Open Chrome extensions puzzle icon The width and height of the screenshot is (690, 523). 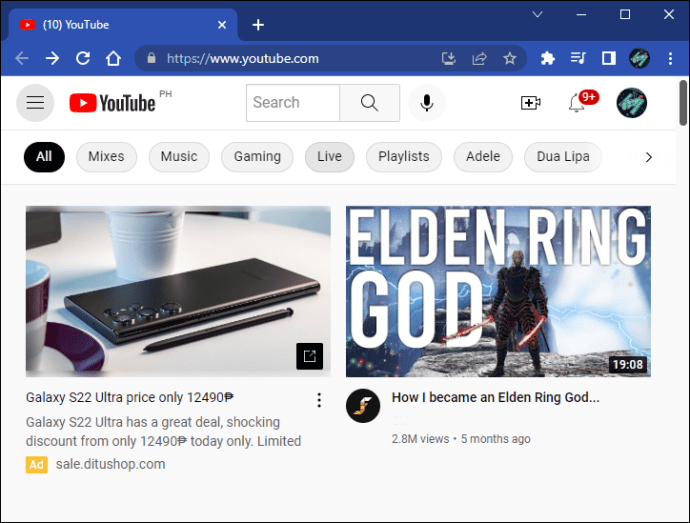click(x=547, y=58)
